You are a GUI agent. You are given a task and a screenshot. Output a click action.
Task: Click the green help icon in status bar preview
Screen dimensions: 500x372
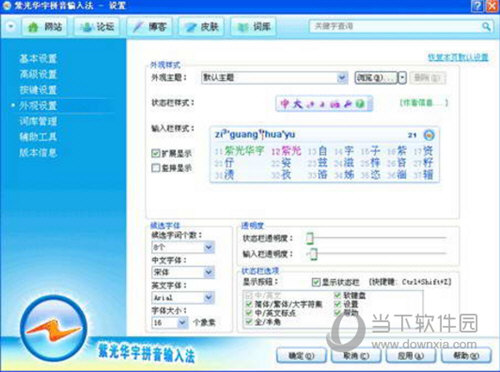click(x=360, y=104)
